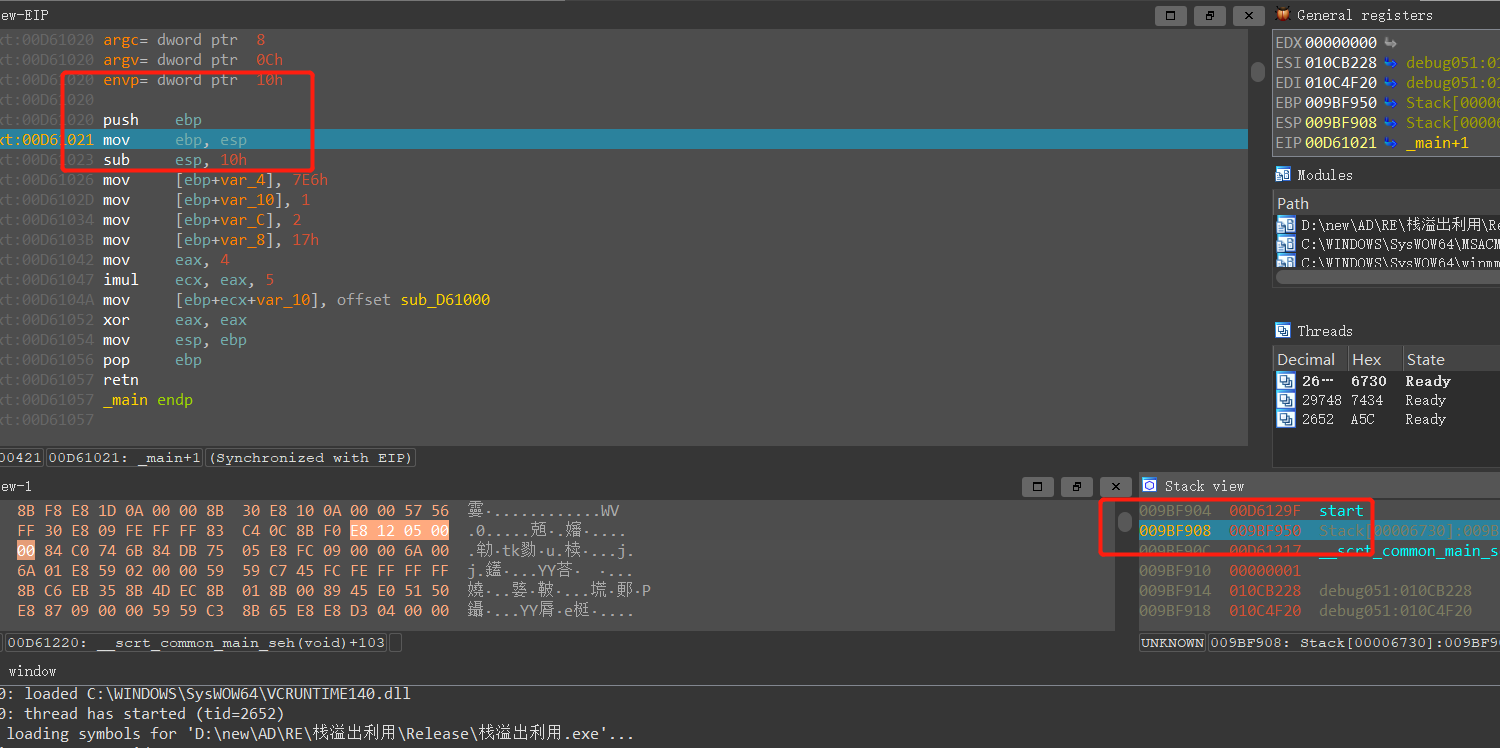Follow the jump arrow next to EDX register

point(1390,43)
